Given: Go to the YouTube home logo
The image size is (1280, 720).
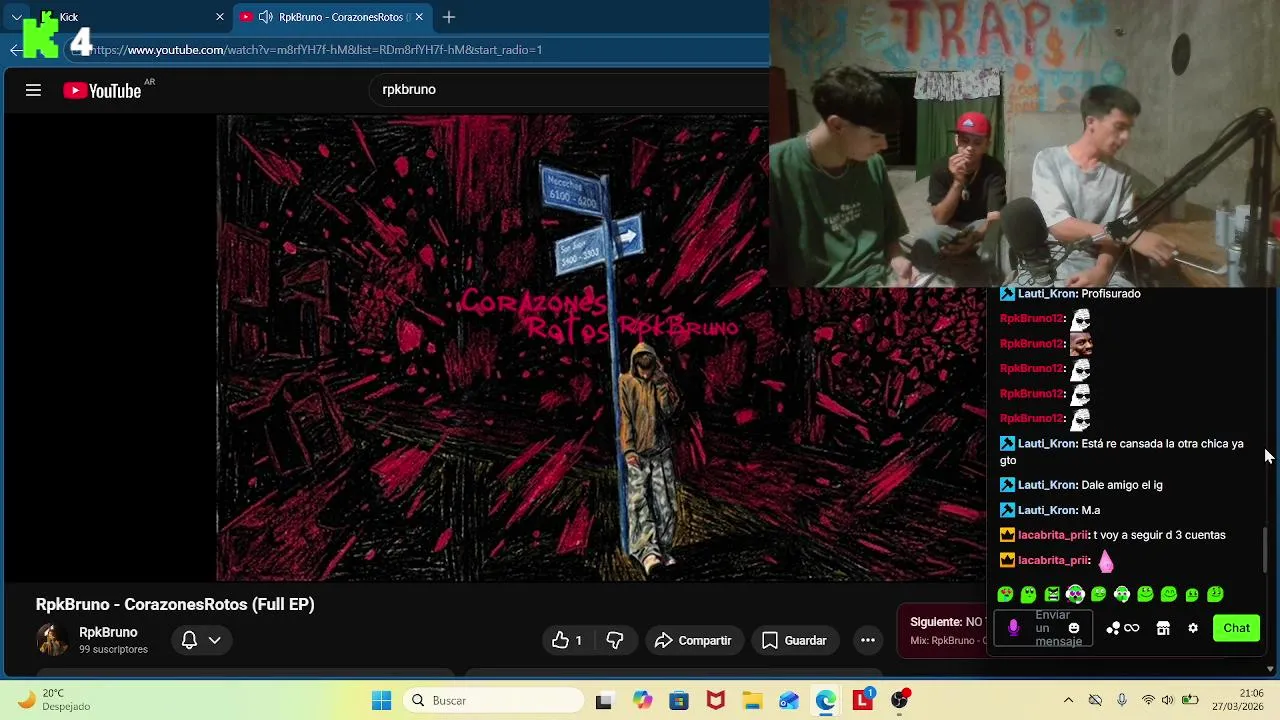Looking at the screenshot, I should point(102,90).
